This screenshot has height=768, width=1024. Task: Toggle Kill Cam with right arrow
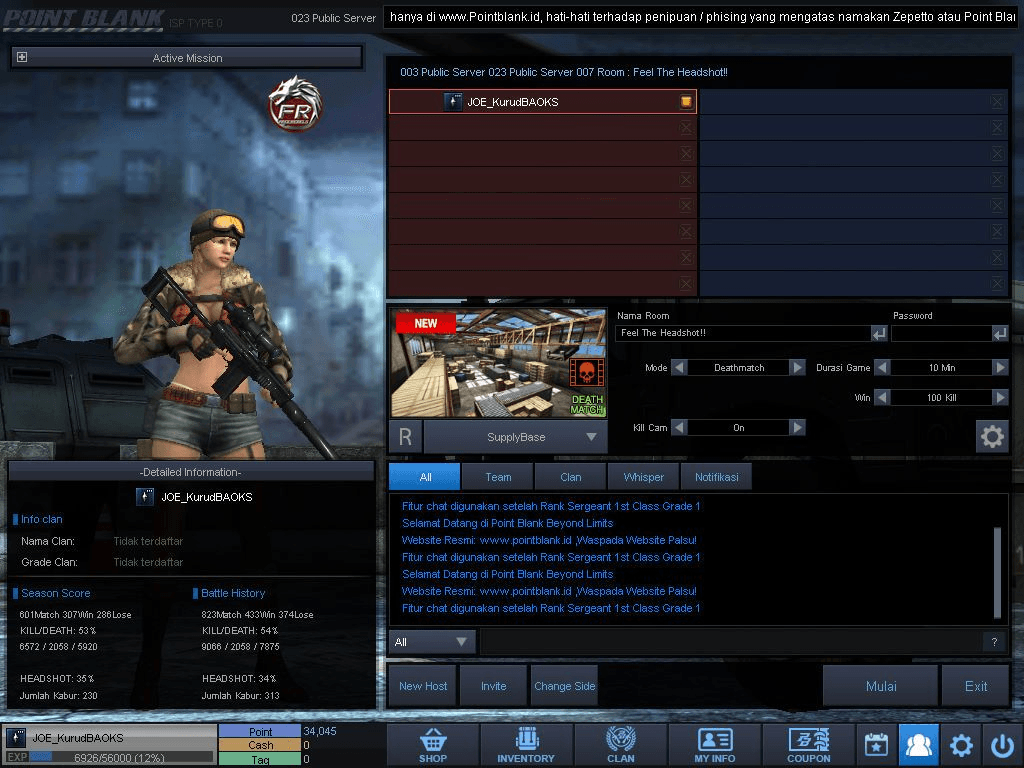point(797,427)
